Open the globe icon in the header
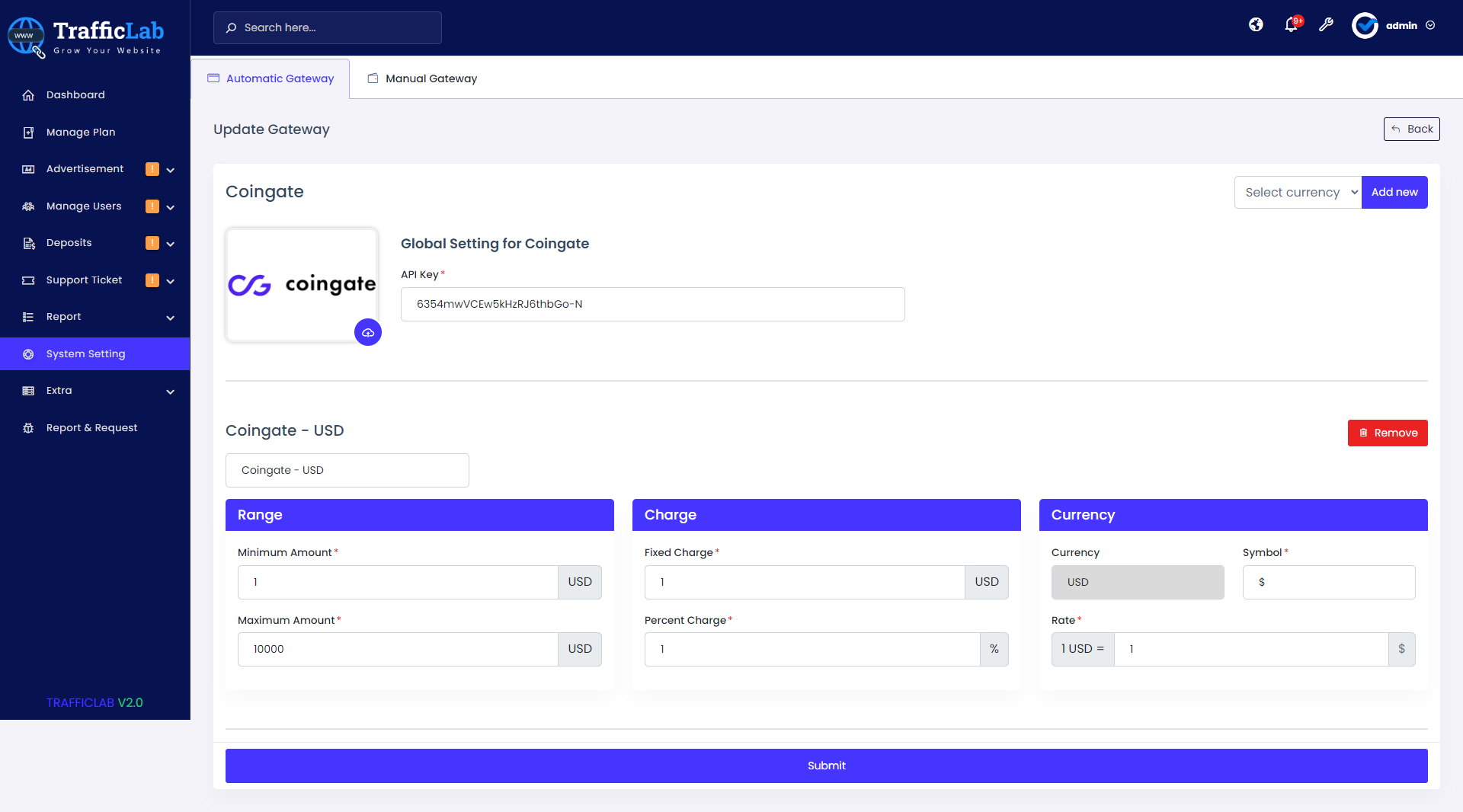This screenshot has height=812, width=1463. (1255, 24)
